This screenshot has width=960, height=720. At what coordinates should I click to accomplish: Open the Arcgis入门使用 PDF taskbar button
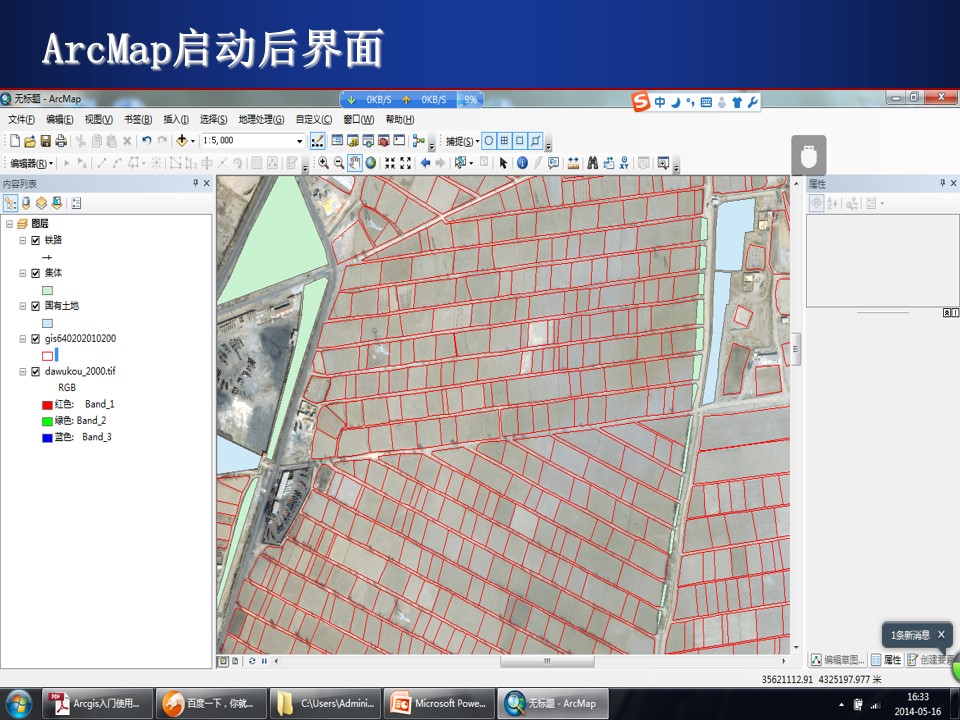pos(97,703)
